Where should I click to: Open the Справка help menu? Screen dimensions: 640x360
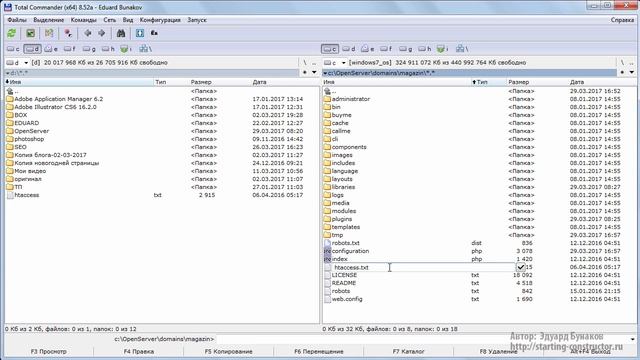(x=622, y=20)
